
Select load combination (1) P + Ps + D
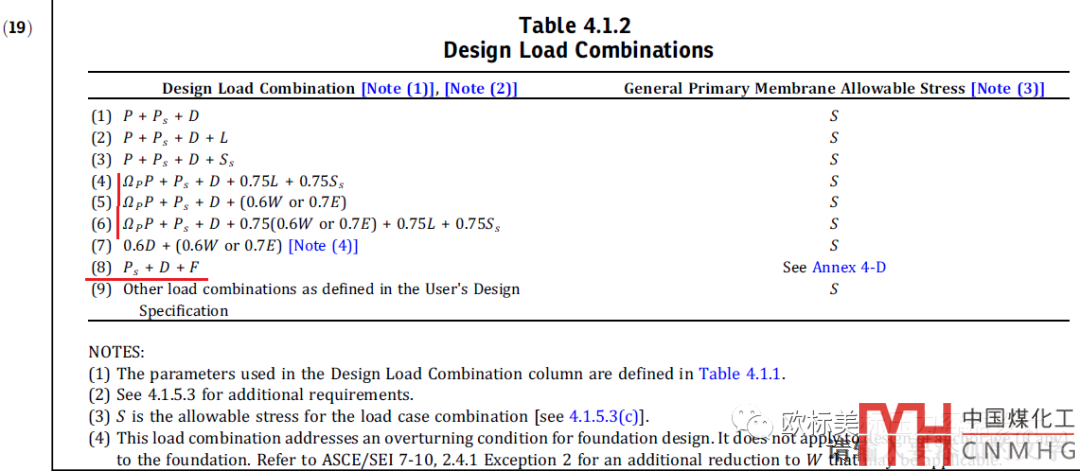160,116
